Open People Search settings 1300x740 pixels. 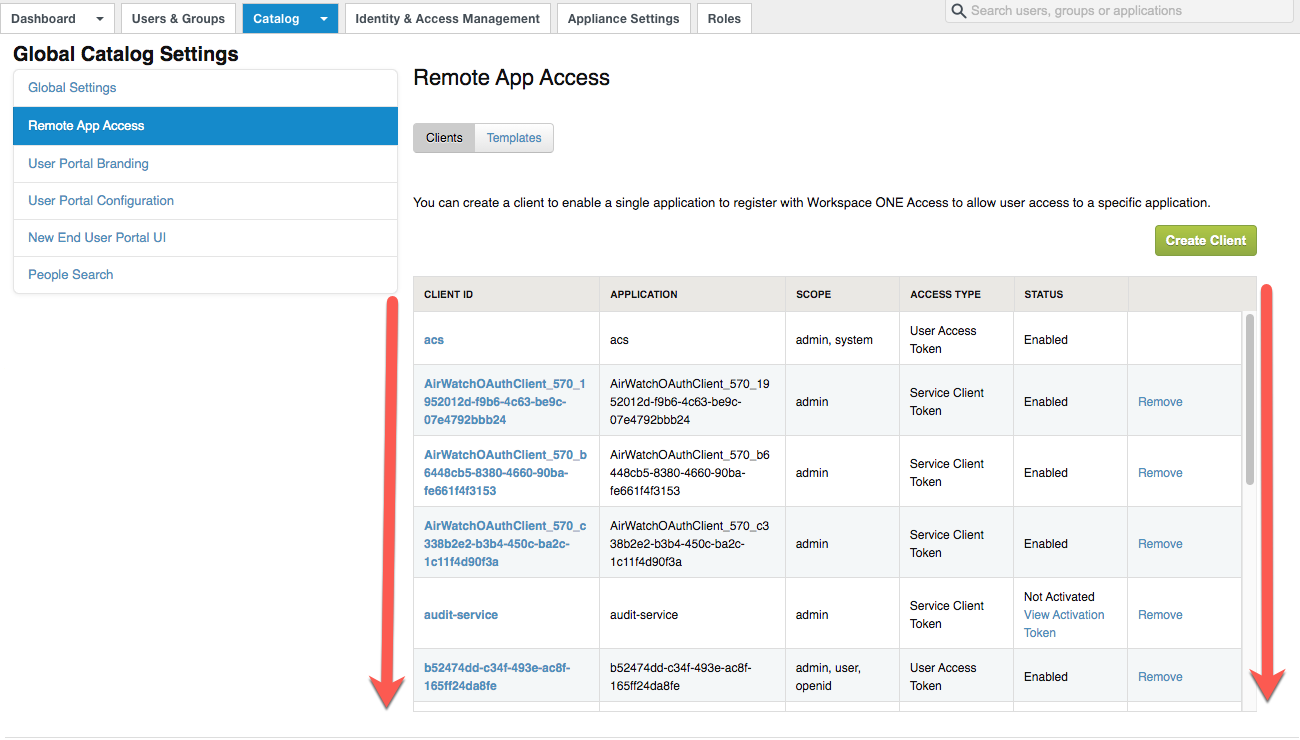(206, 275)
